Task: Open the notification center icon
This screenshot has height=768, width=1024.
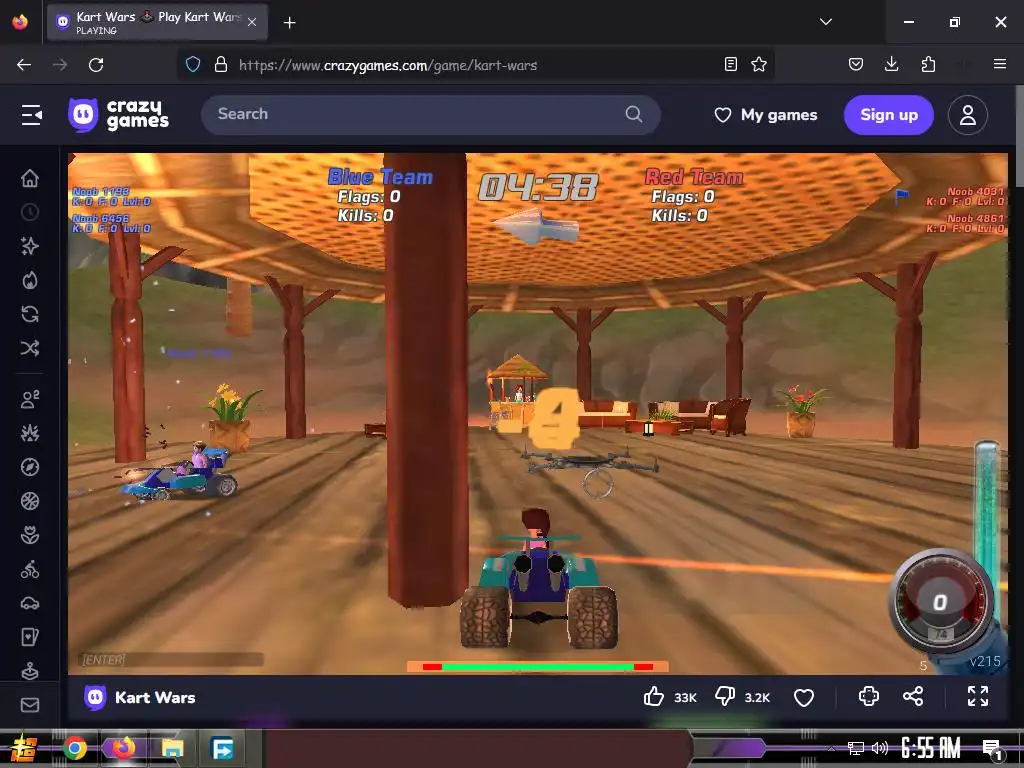Action: tap(993, 749)
